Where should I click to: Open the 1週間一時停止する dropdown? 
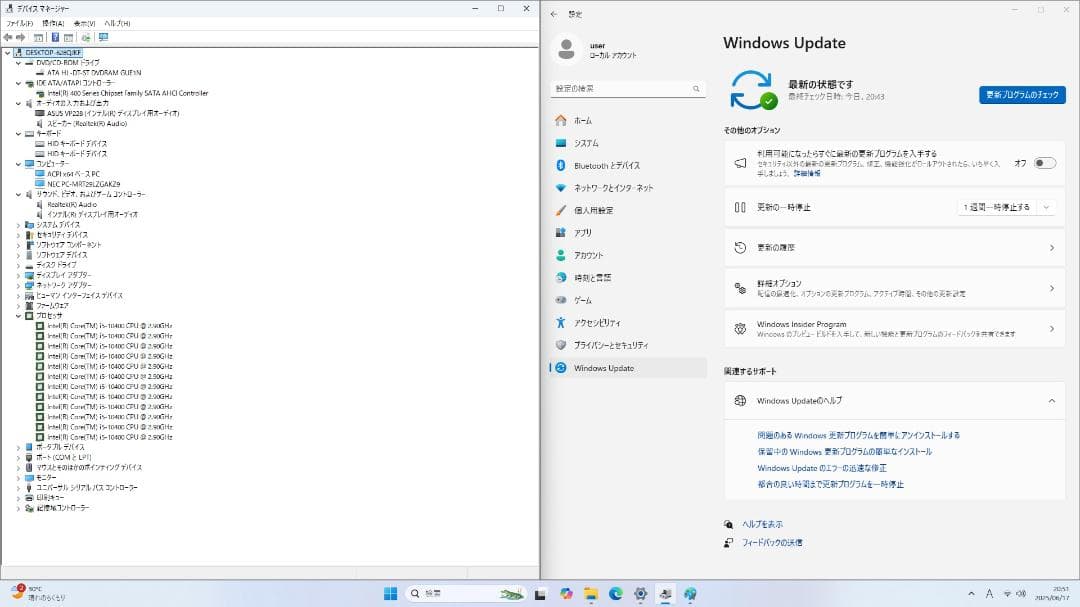1005,206
